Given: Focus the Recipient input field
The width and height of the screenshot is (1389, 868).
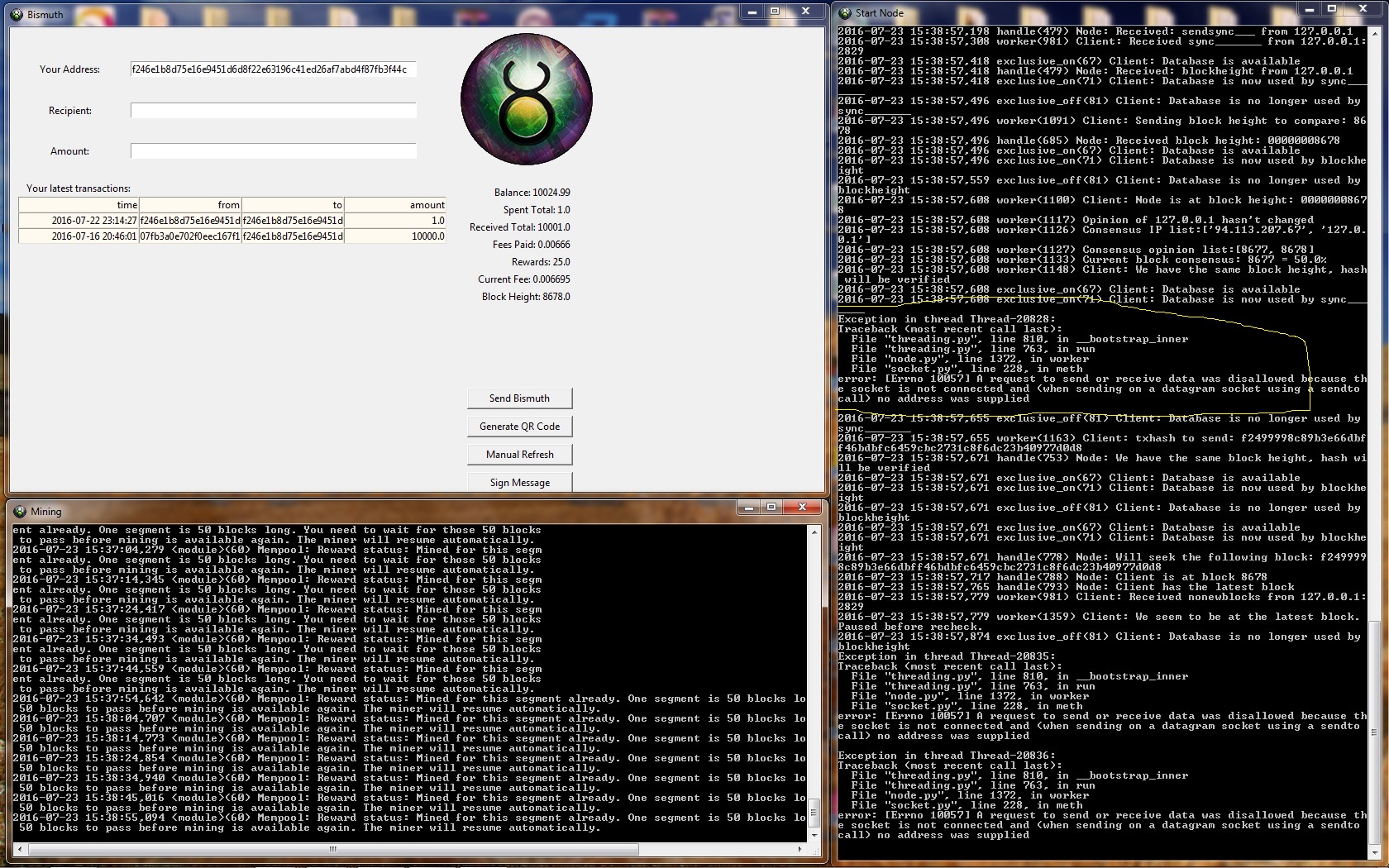Looking at the screenshot, I should tap(274, 111).
